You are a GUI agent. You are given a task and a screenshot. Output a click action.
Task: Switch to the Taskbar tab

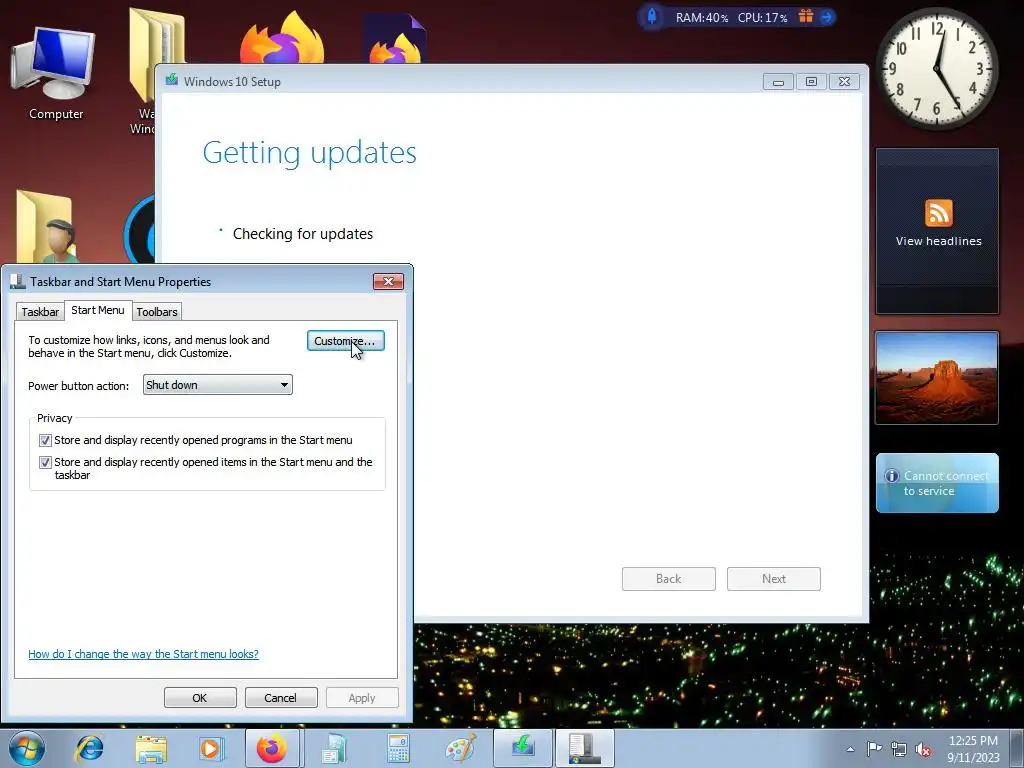click(x=40, y=312)
